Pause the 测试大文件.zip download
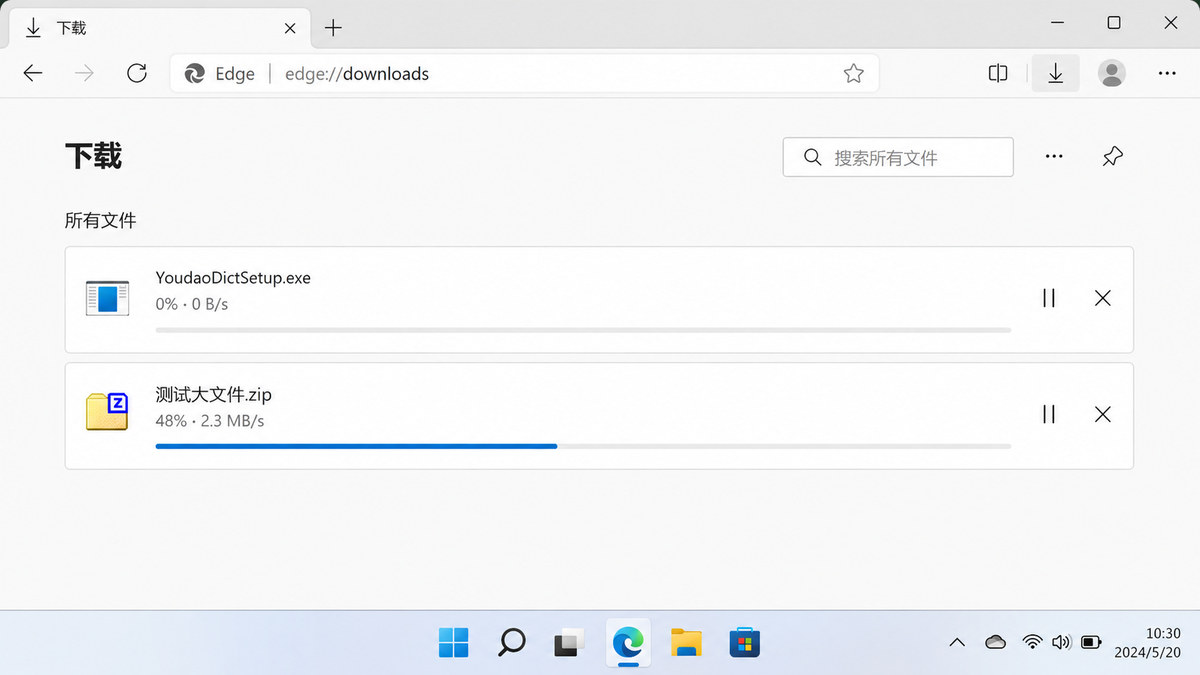Viewport: 1200px width, 675px height. point(1049,414)
